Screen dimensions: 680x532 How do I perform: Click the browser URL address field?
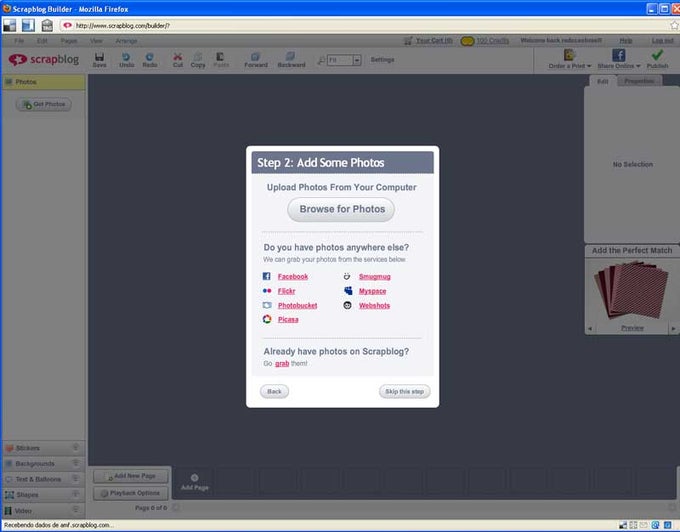pyautogui.click(x=369, y=26)
